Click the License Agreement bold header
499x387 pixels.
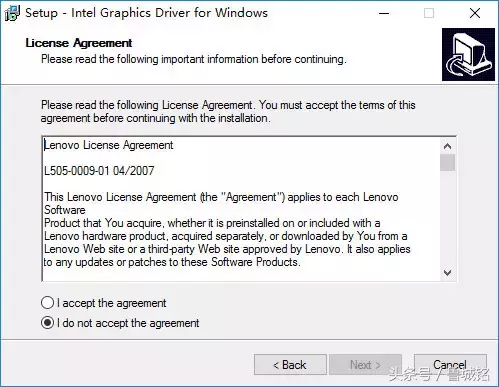click(79, 43)
